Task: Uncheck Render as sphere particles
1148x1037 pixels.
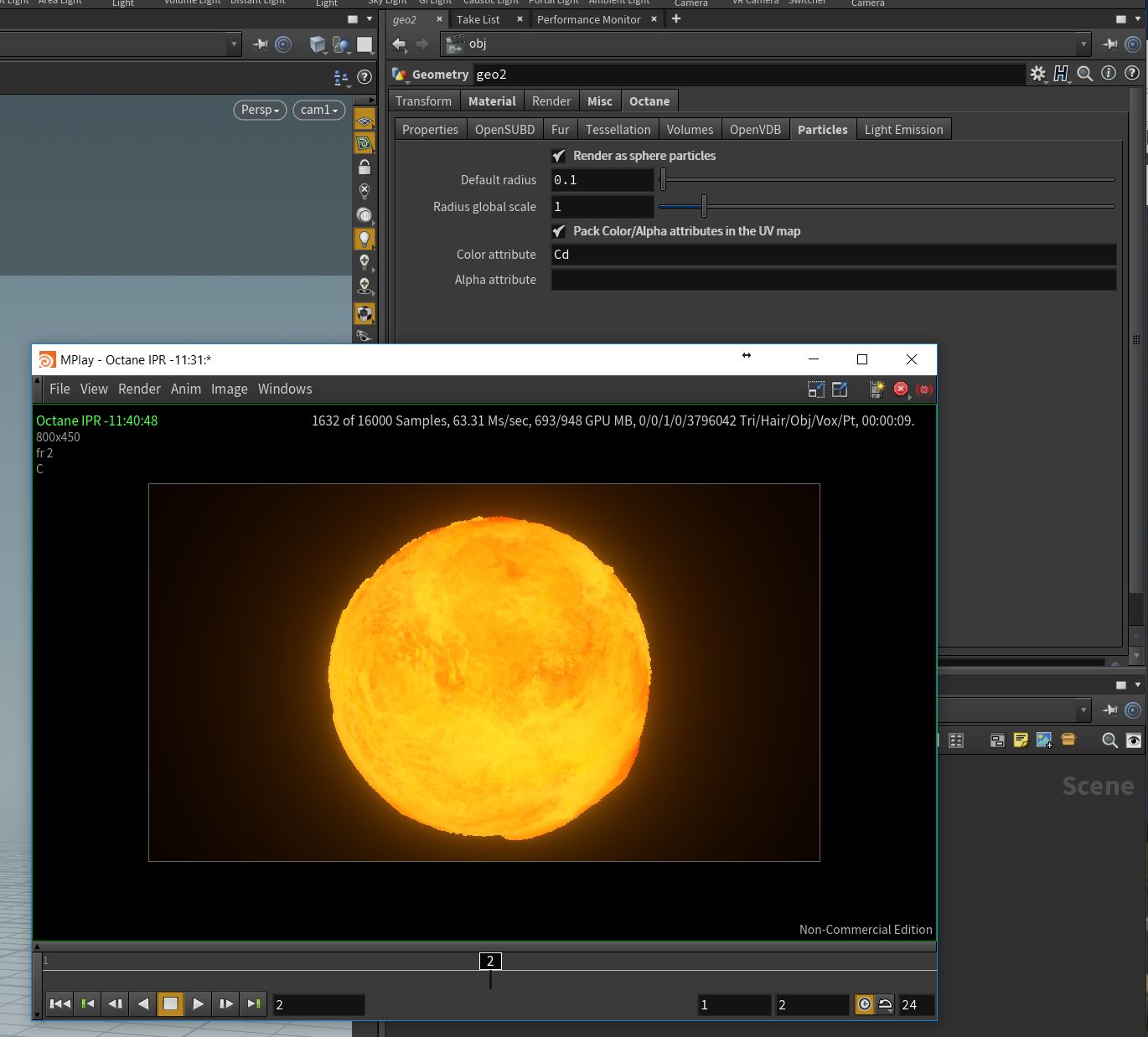Action: (x=559, y=156)
